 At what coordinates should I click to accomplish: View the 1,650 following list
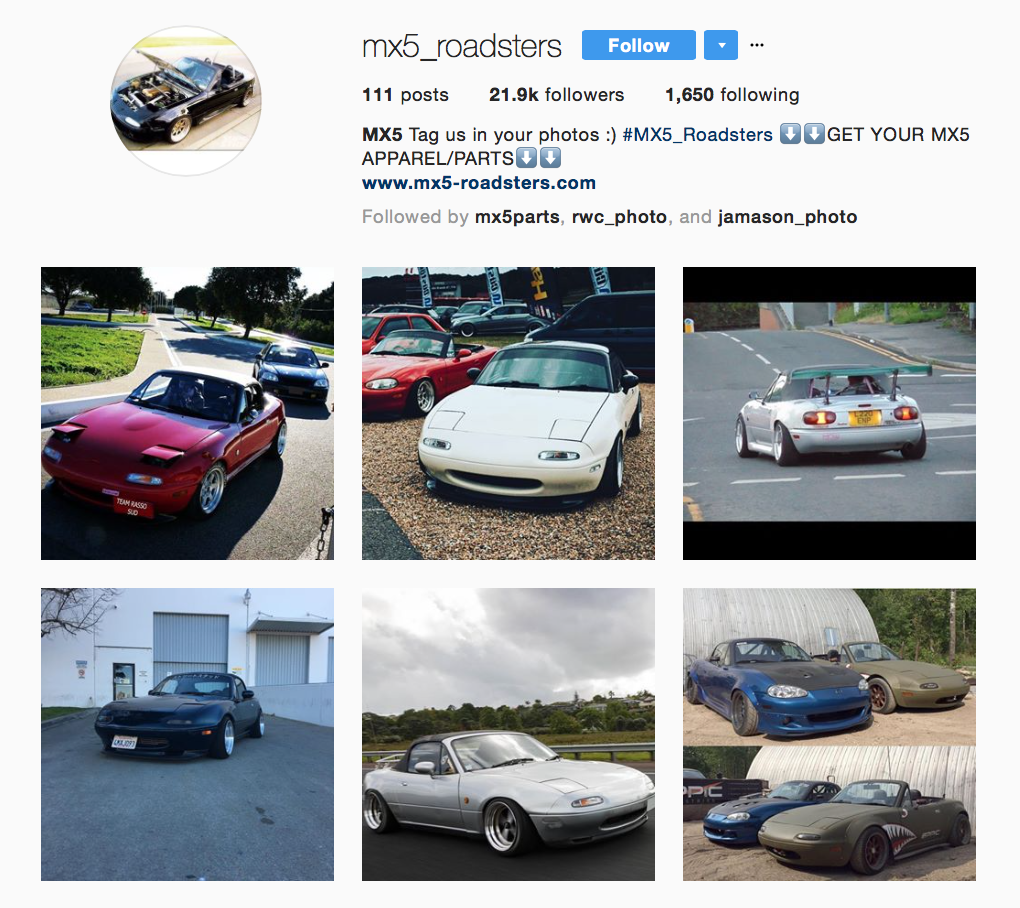[732, 95]
